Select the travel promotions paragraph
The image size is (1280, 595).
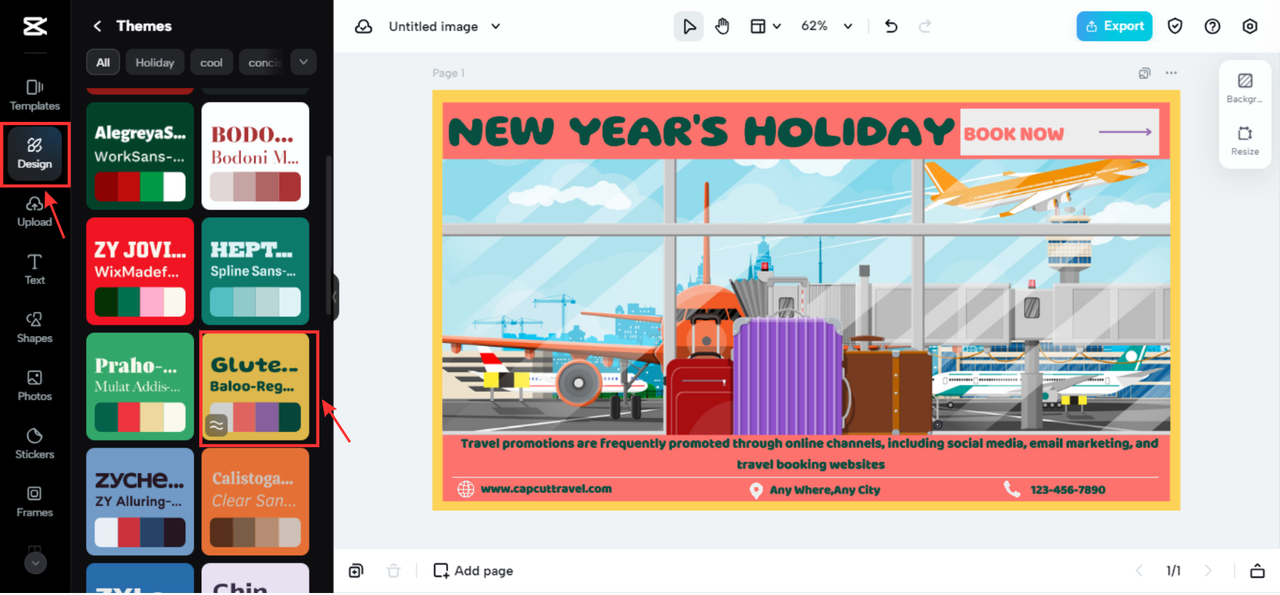click(x=810, y=453)
